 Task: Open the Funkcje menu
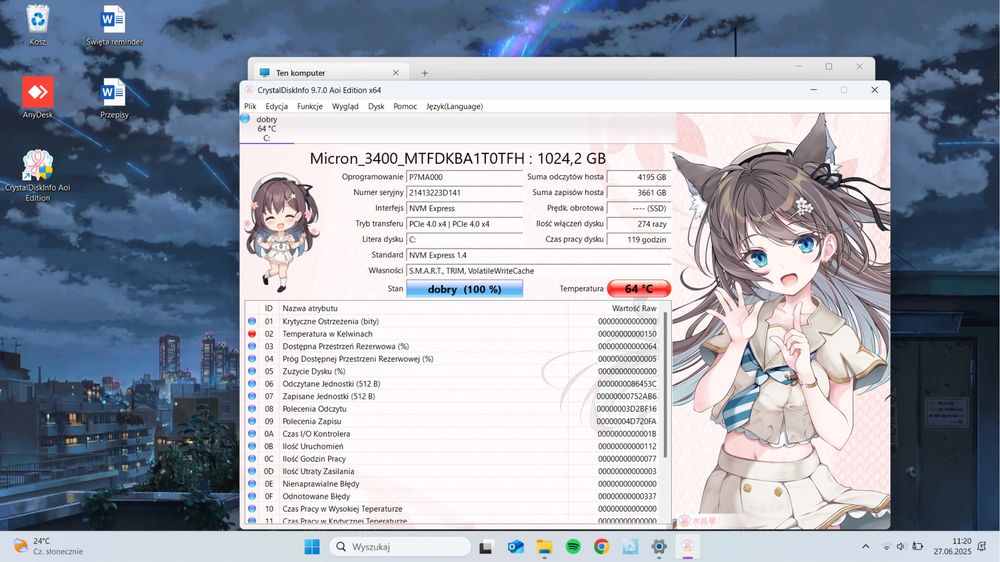click(310, 107)
